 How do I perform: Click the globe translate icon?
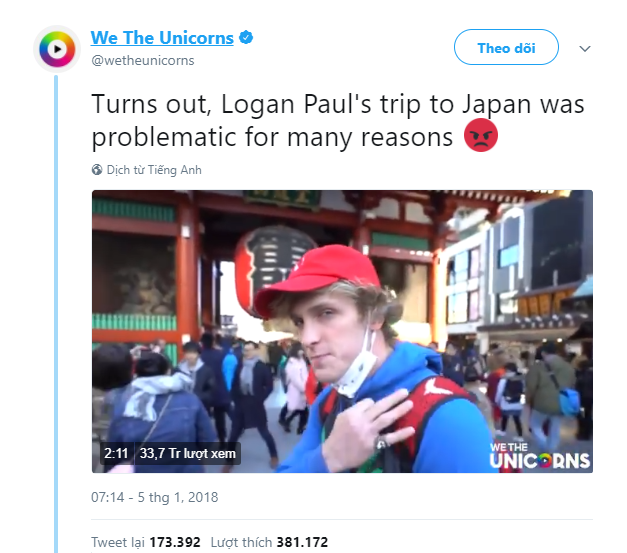97,170
